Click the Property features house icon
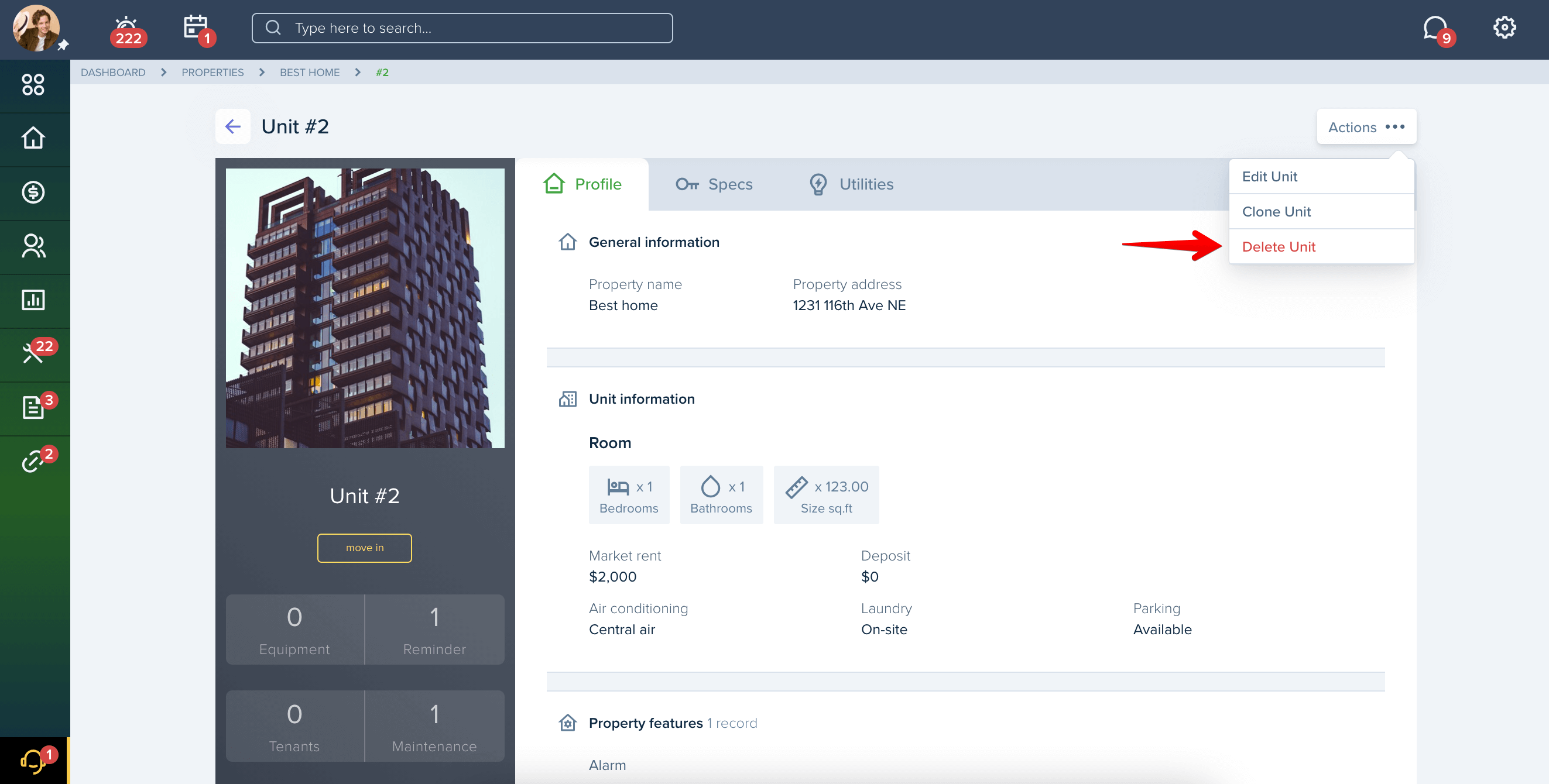 pyautogui.click(x=567, y=723)
